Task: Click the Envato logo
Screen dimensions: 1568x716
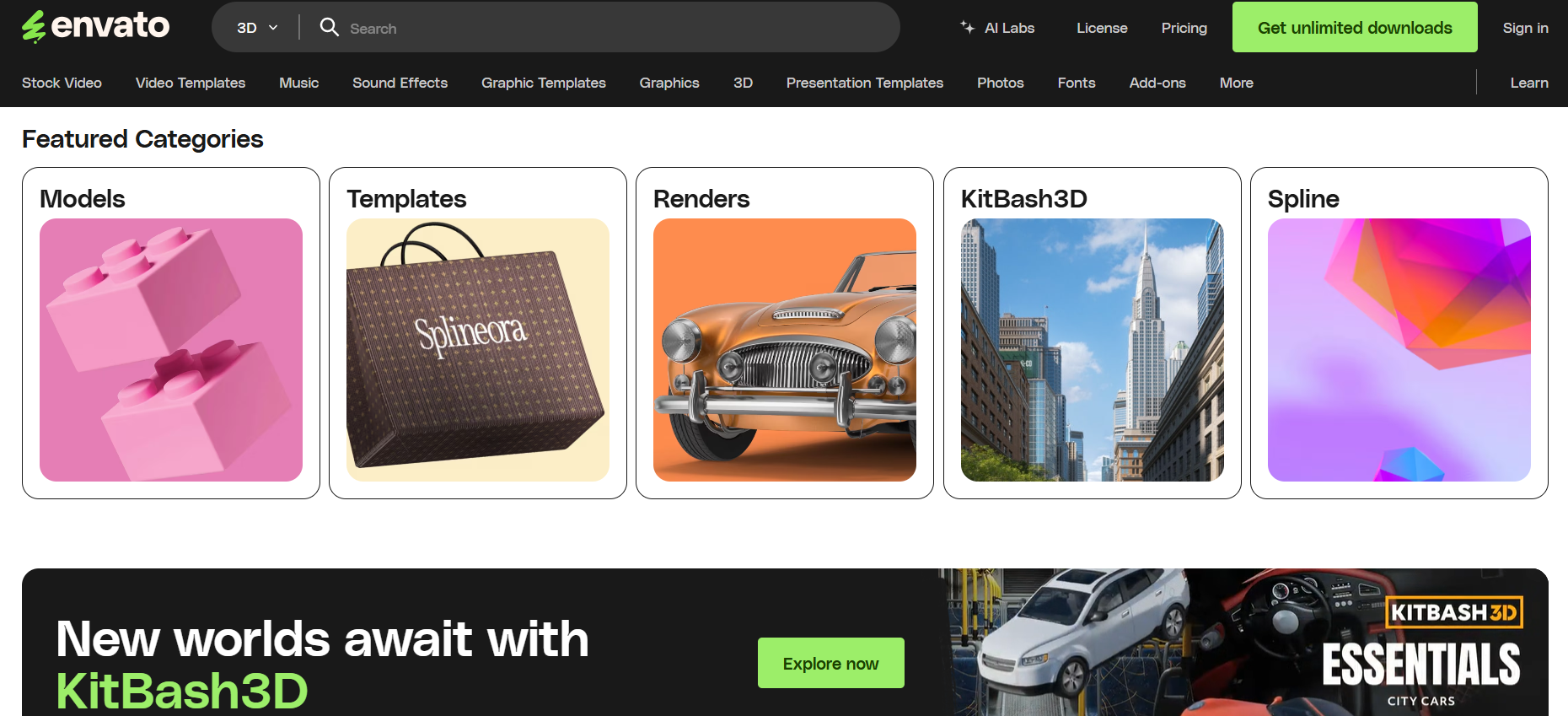Action: pos(95,26)
